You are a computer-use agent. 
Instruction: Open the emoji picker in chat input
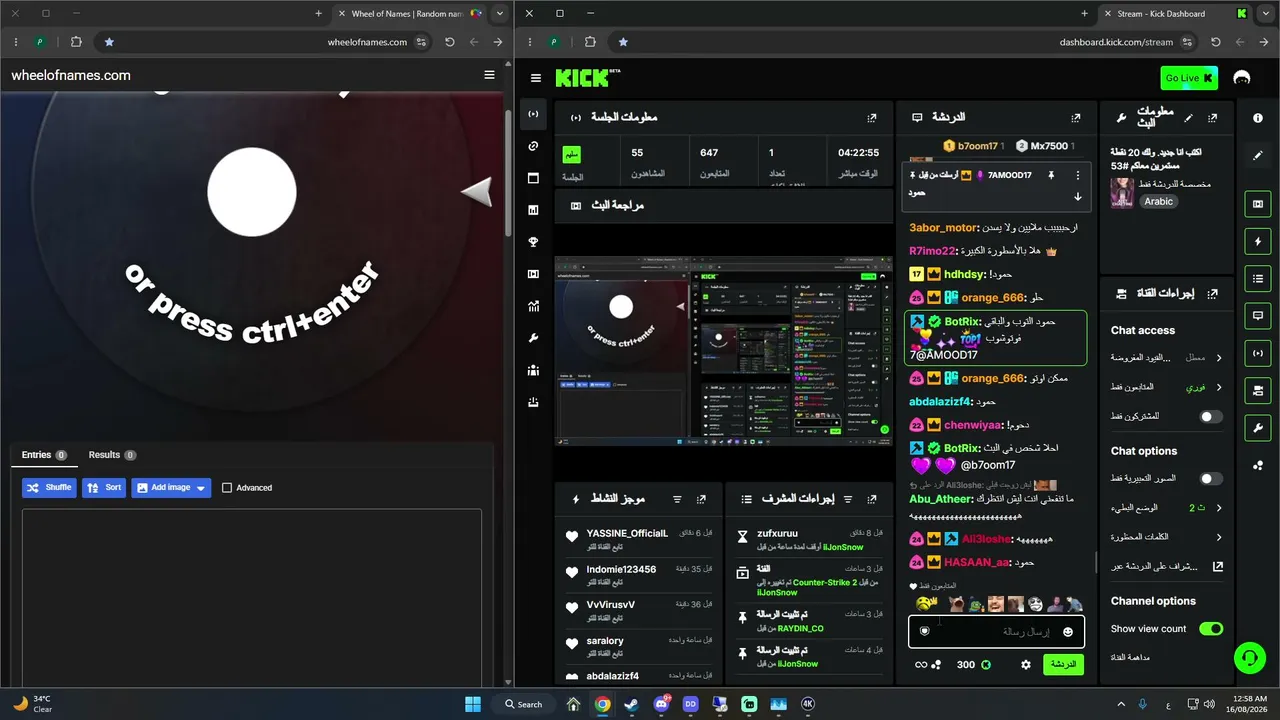click(1068, 632)
